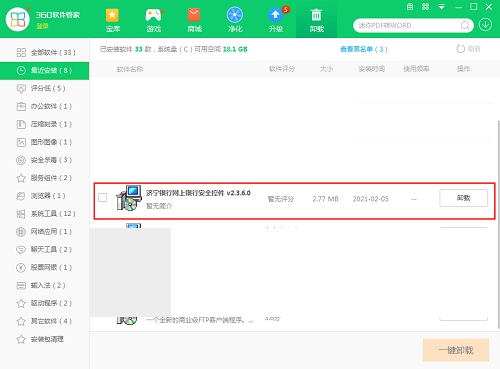500x369 pixels.
Task: Click software name 济宁银行网上银行安全控件 v2.3.6.0
Action: (198, 193)
